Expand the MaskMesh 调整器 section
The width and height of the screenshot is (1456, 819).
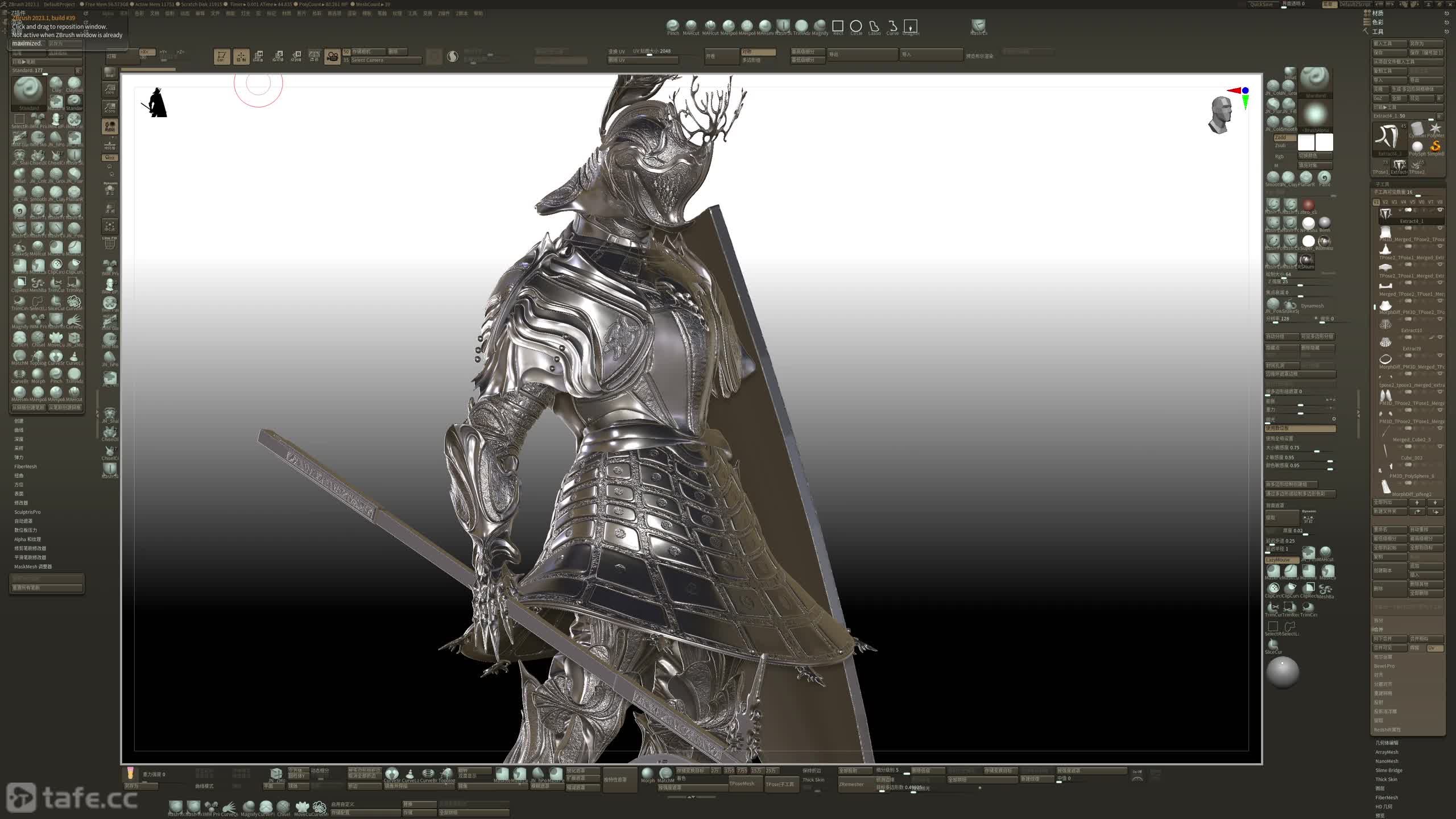coord(33,566)
